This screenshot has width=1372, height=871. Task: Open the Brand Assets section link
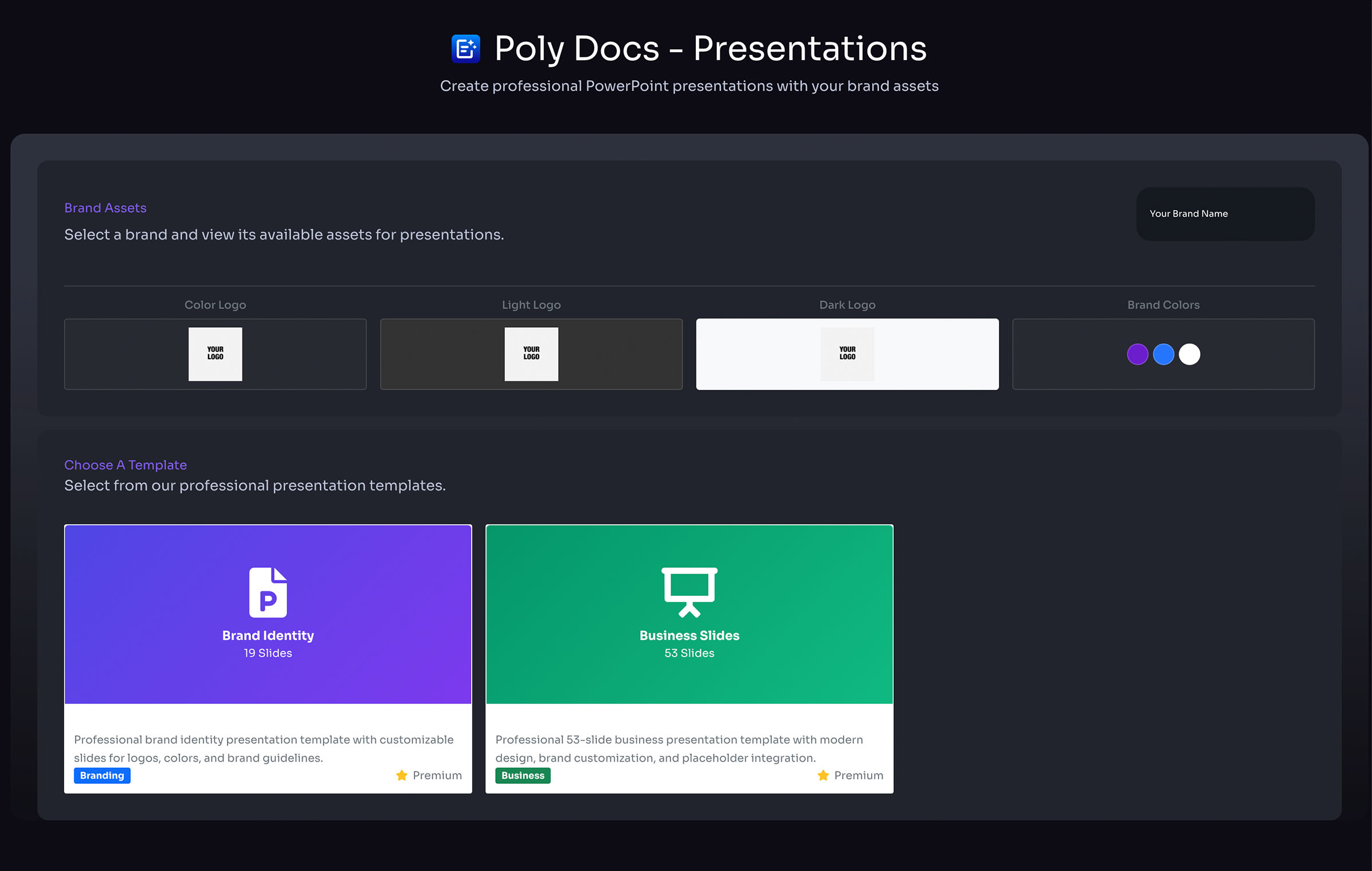tap(105, 207)
